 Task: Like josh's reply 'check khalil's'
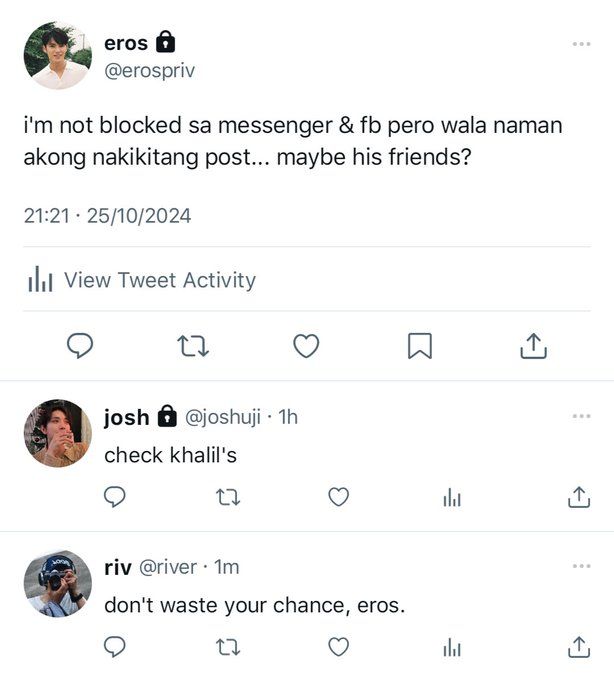[339, 497]
